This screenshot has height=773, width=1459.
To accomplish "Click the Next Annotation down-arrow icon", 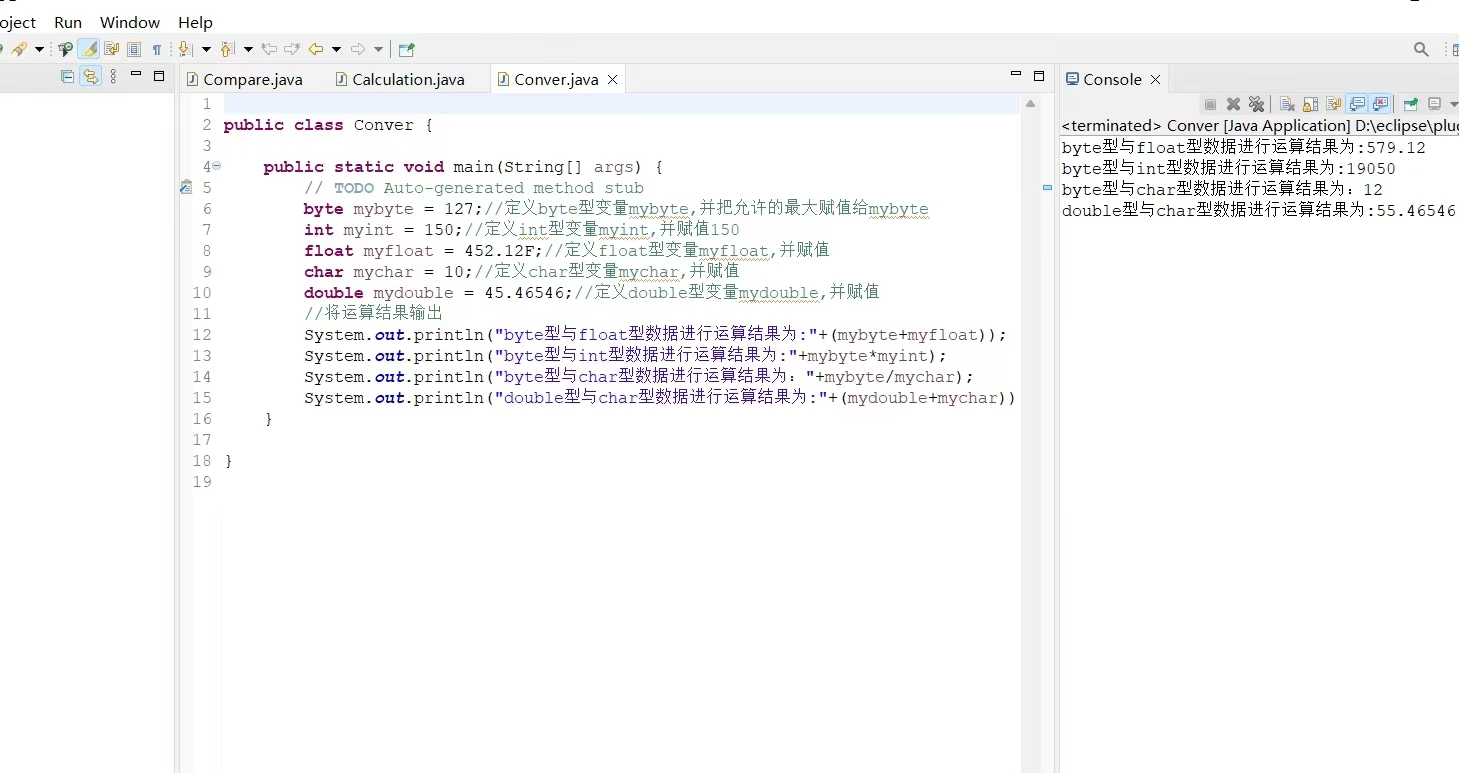I will [185, 49].
